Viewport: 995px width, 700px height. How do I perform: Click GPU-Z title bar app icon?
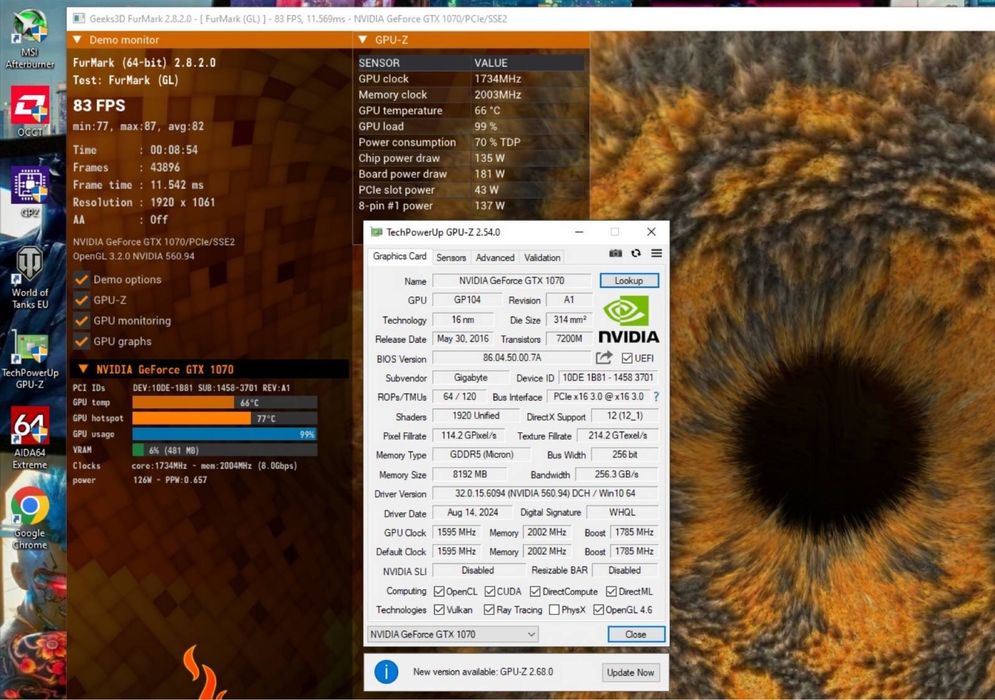376,232
